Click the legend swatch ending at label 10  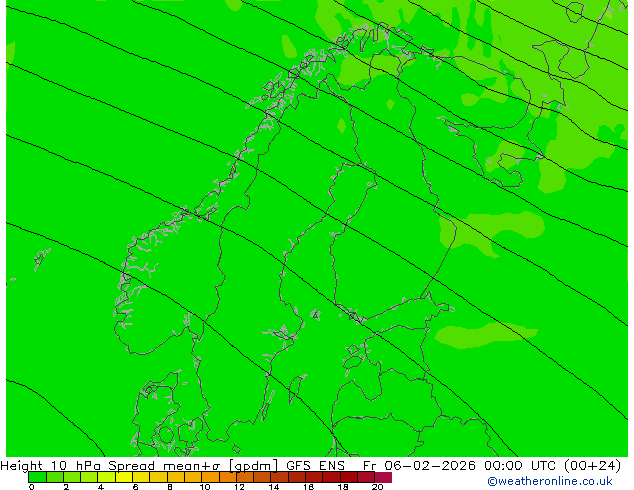tap(193, 477)
